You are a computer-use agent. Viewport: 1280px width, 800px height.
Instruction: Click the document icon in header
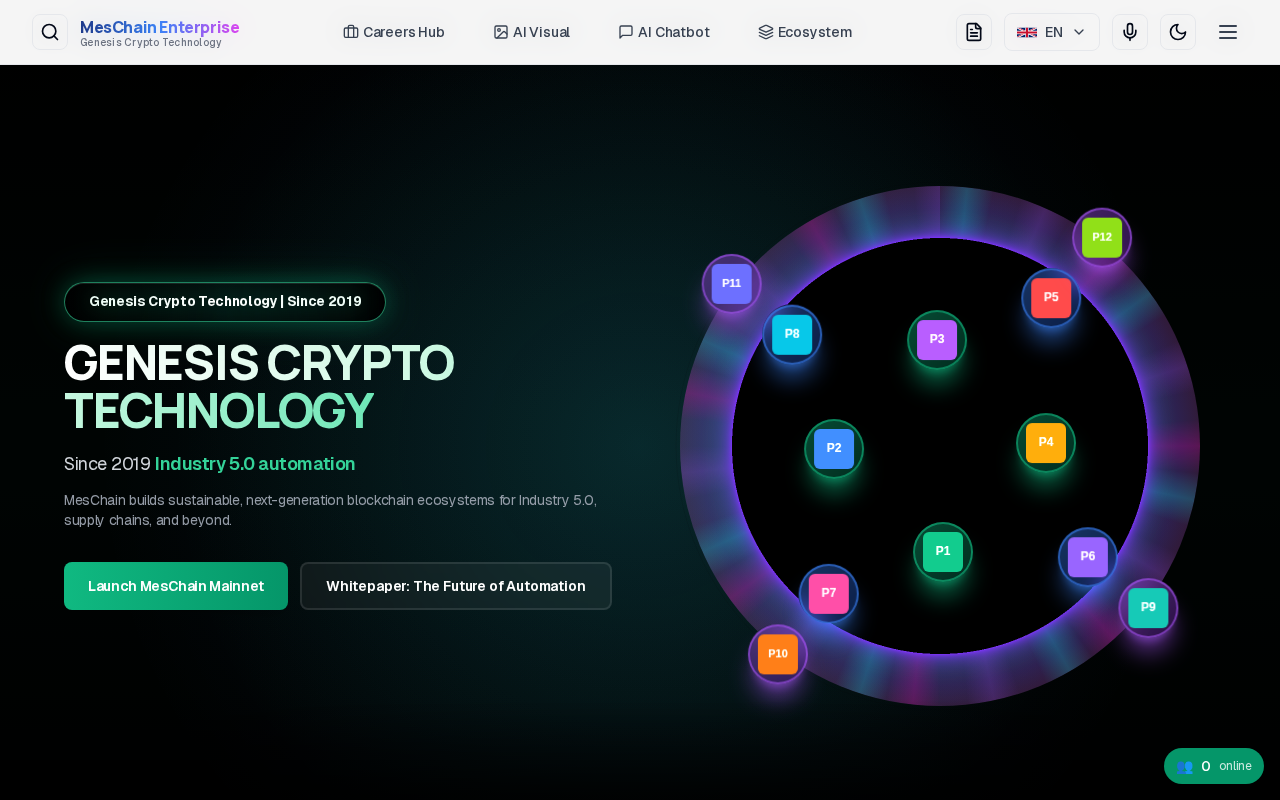pyautogui.click(x=974, y=32)
